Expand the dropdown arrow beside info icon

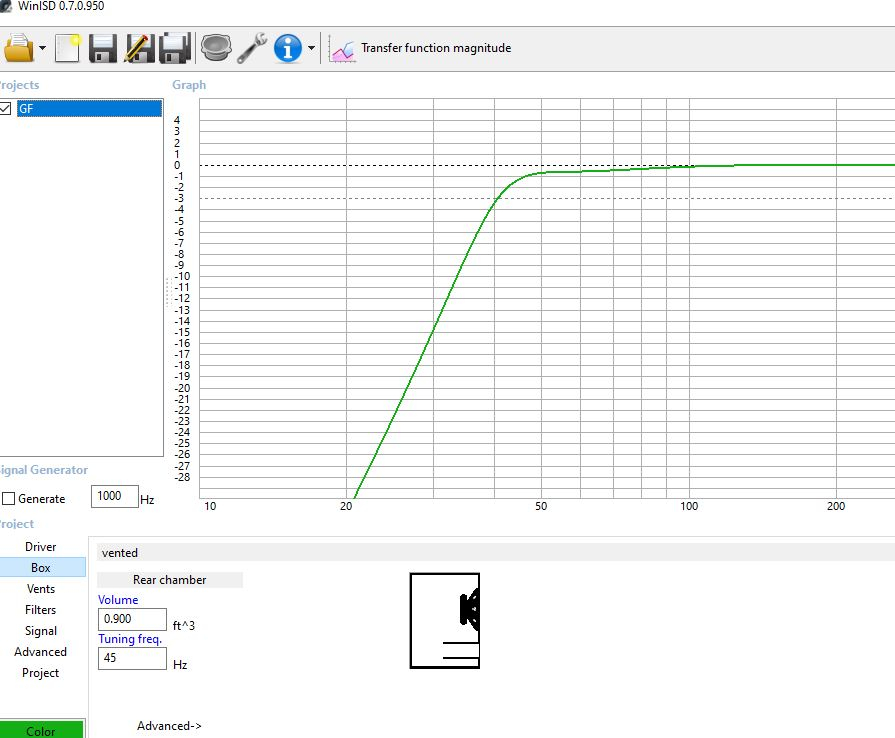[311, 48]
